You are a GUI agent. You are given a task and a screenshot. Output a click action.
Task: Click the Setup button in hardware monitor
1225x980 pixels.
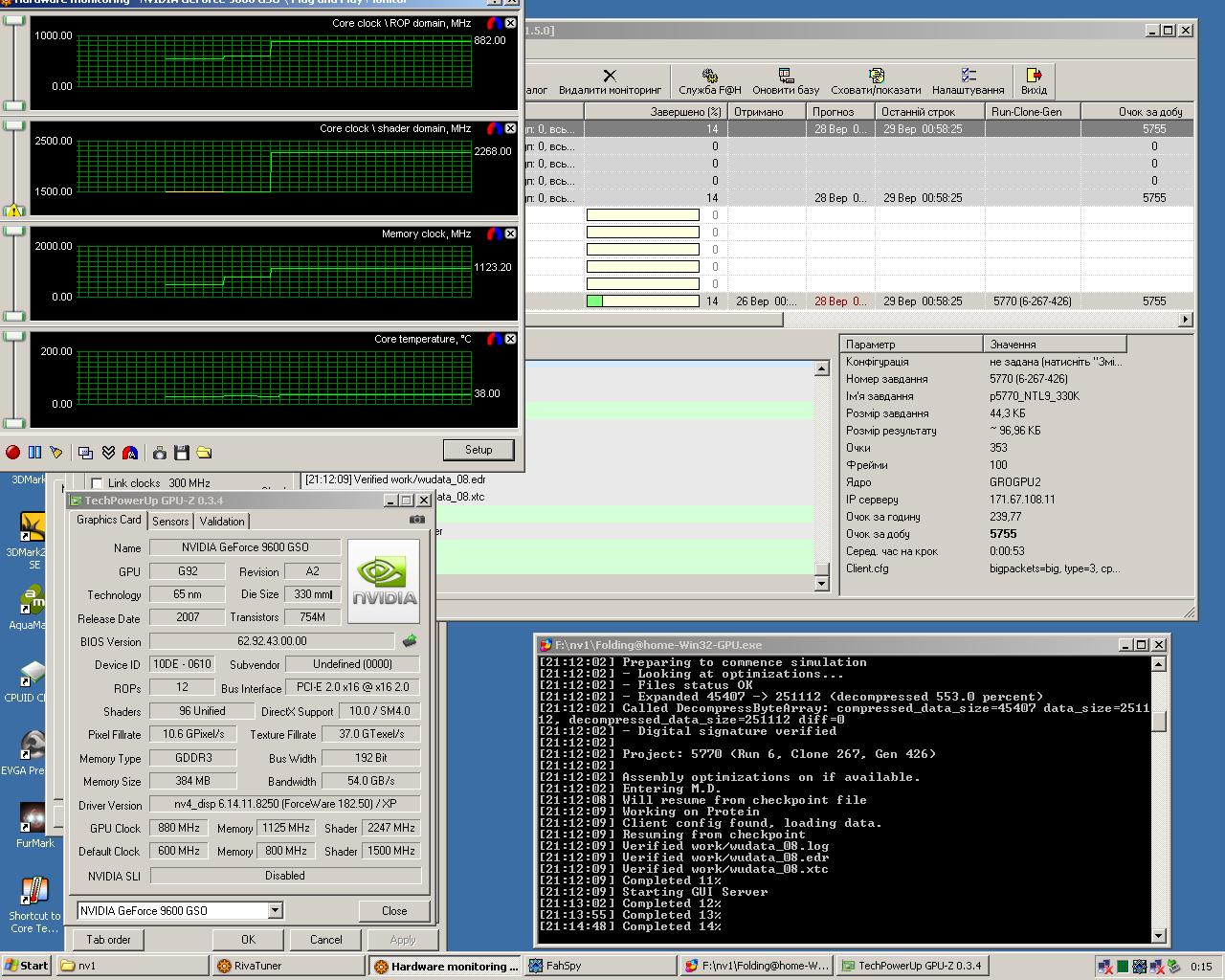click(x=479, y=450)
